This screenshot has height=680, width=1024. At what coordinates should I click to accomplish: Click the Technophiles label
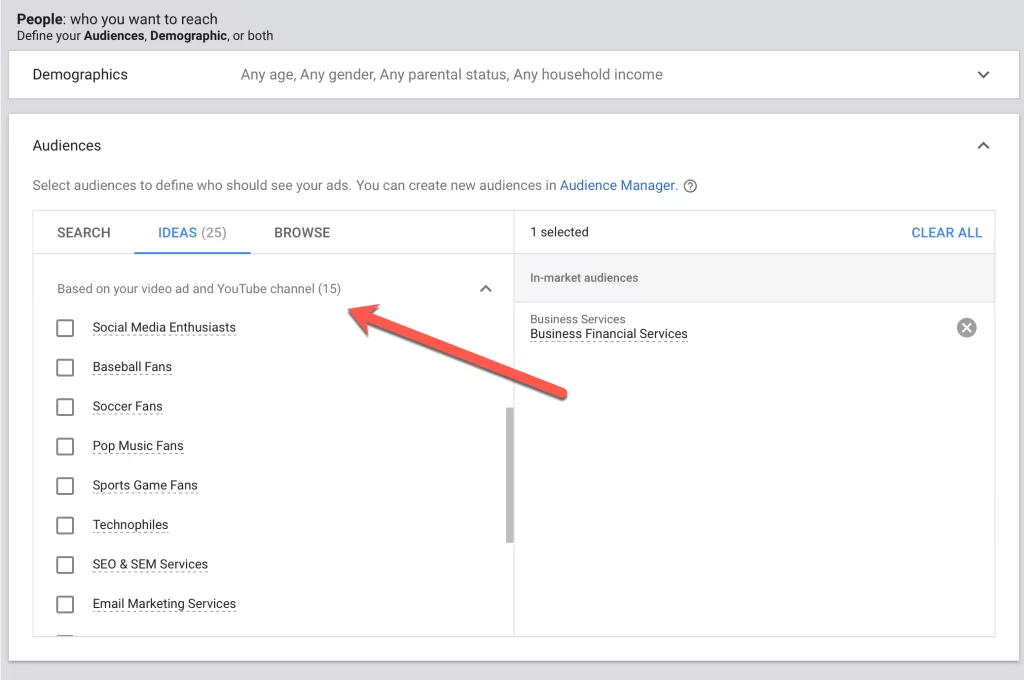pos(130,525)
